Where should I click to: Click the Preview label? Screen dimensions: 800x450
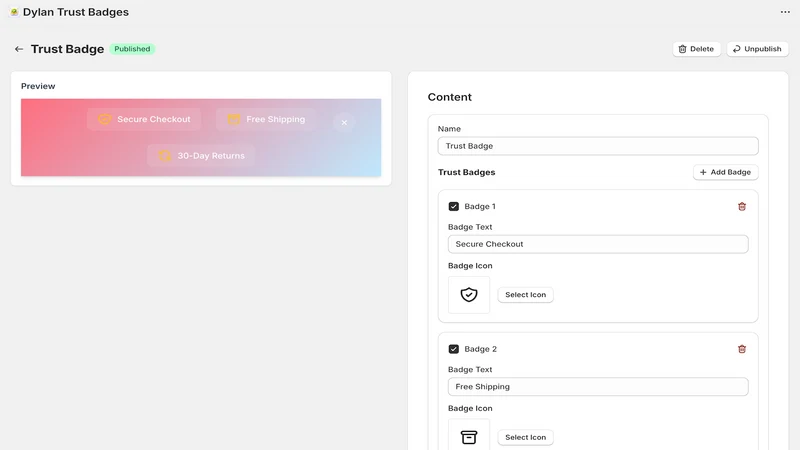[x=38, y=86]
